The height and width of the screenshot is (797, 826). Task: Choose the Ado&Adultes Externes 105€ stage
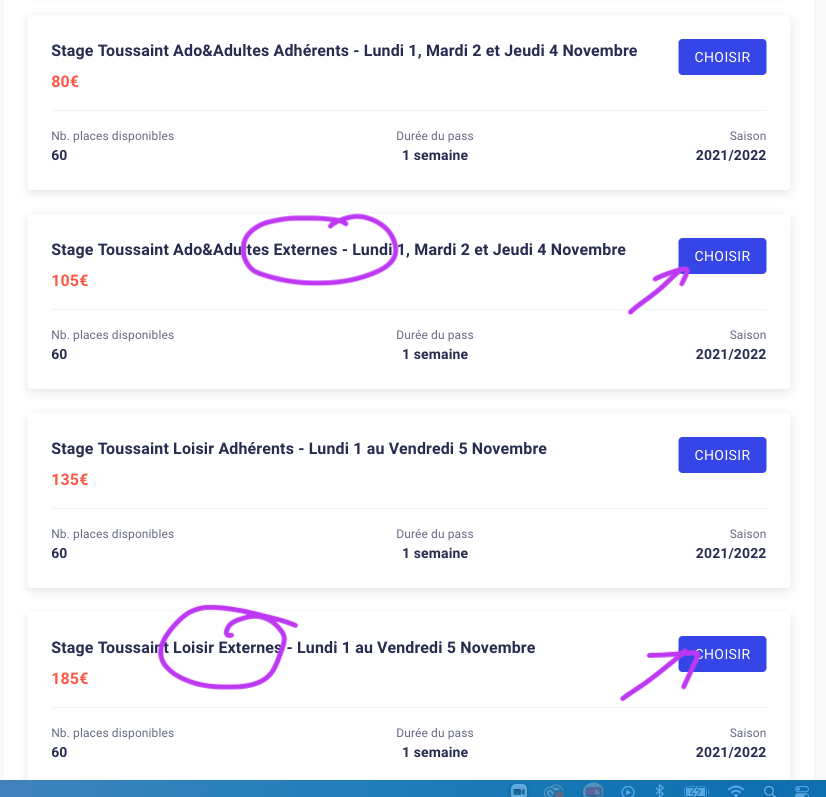[722, 256]
